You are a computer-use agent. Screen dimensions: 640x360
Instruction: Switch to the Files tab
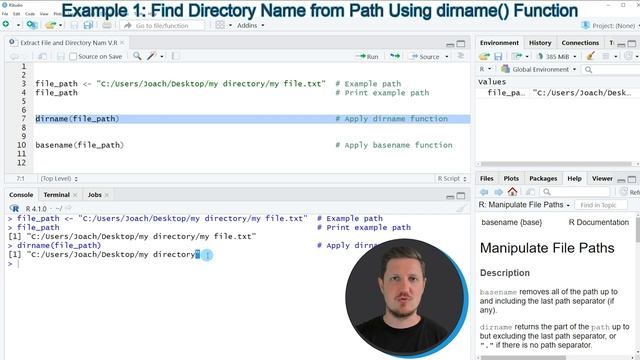coord(486,178)
